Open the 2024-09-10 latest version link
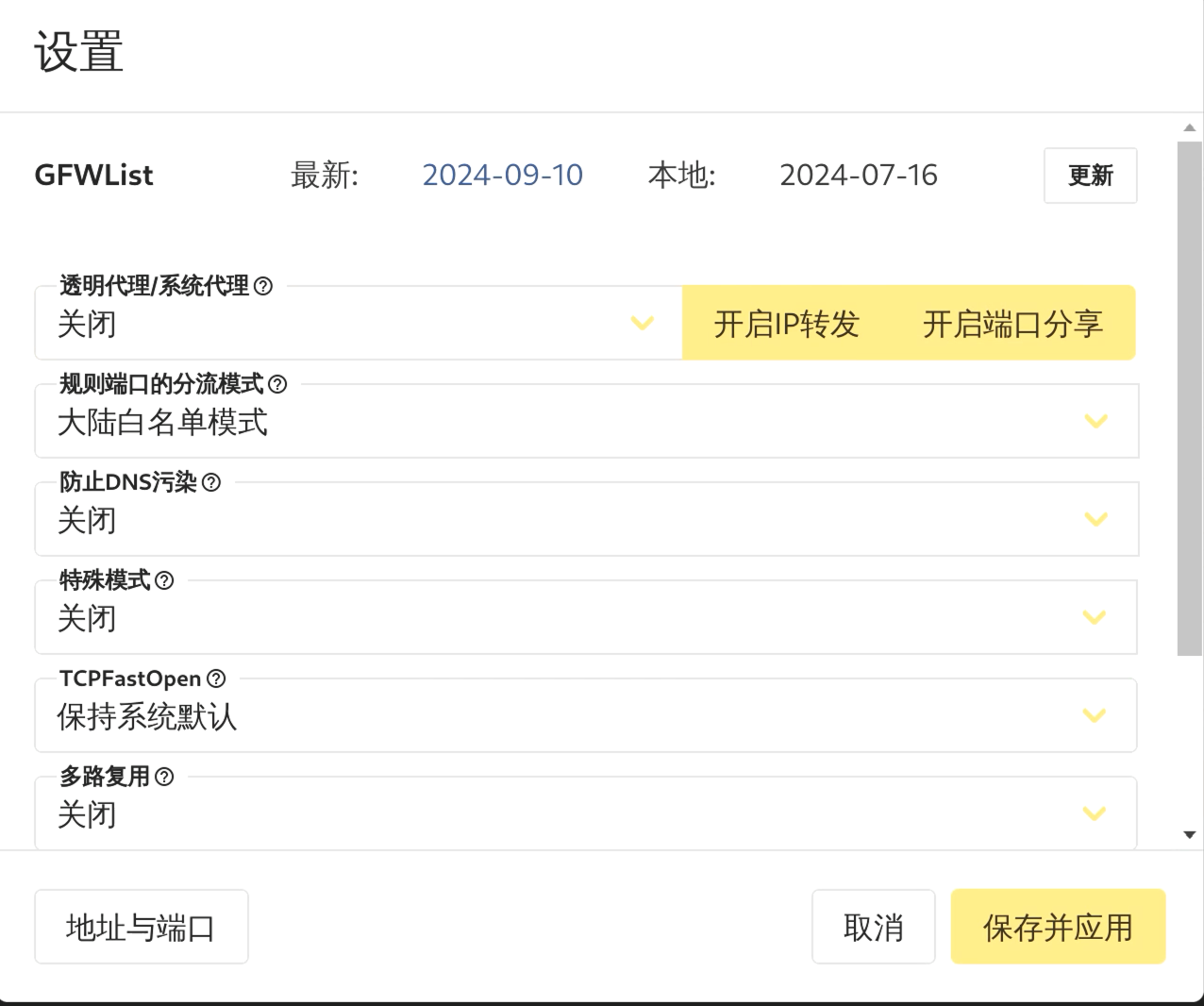 (502, 176)
